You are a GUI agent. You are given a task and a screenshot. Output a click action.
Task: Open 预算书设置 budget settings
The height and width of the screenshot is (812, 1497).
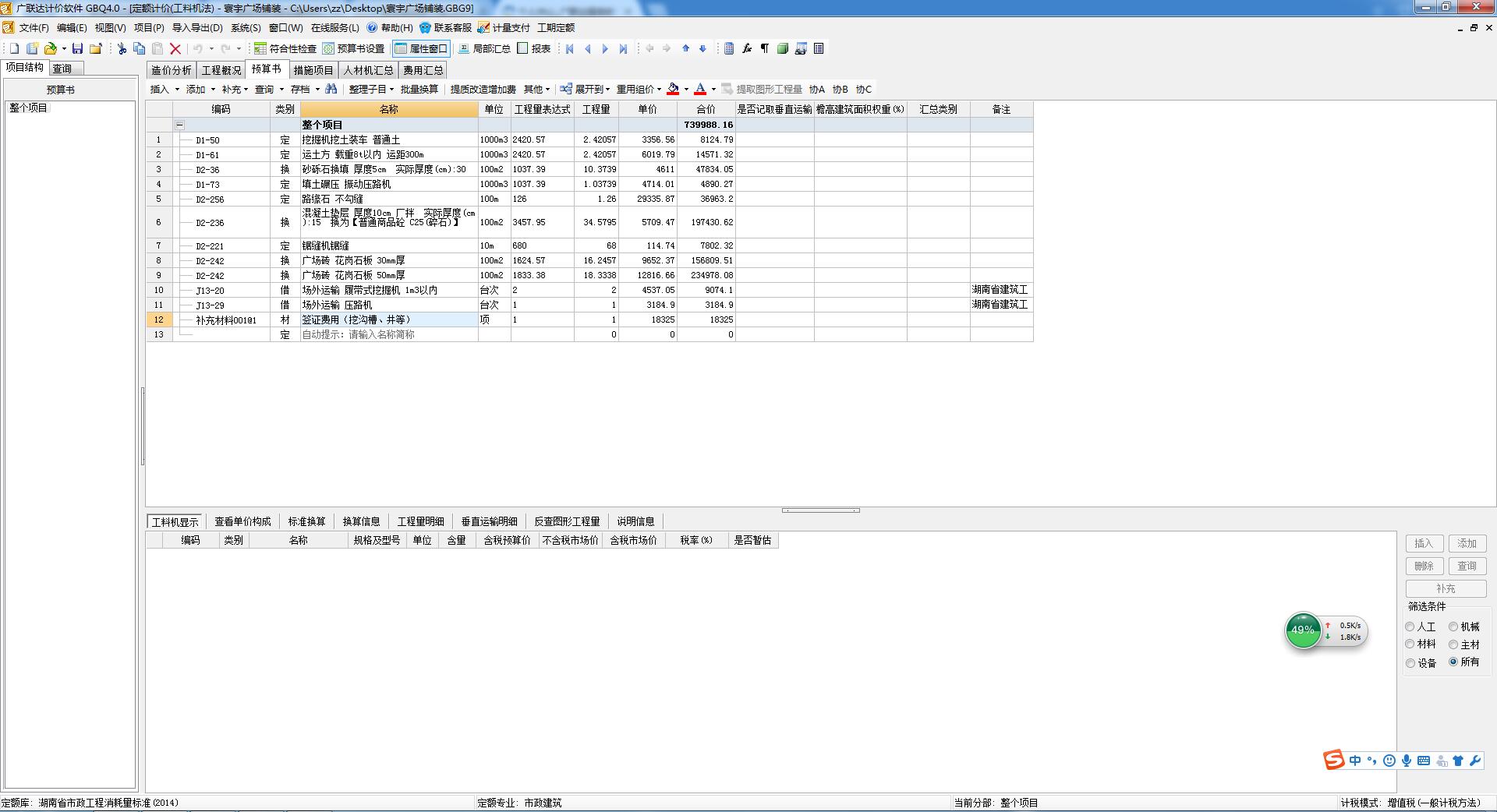(354, 48)
